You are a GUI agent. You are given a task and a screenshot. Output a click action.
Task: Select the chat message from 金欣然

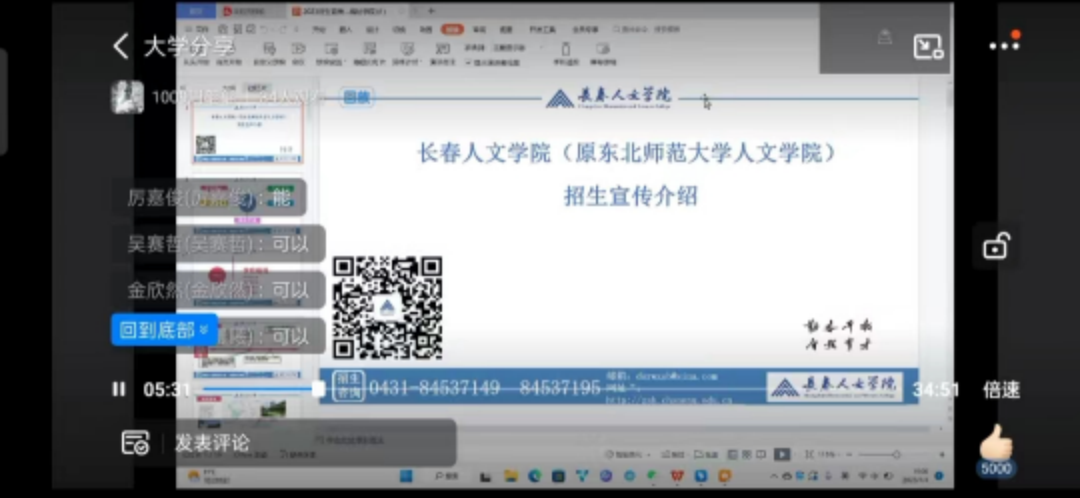(x=219, y=290)
